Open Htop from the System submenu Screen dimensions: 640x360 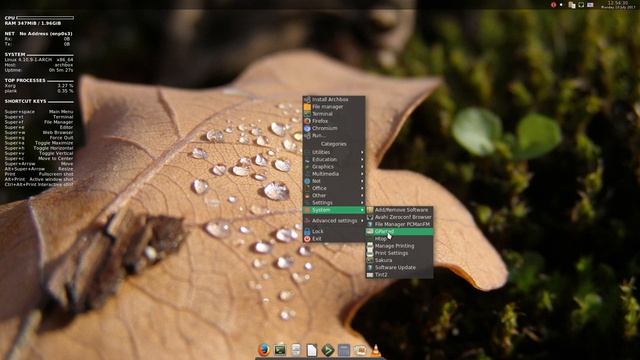click(x=399, y=239)
